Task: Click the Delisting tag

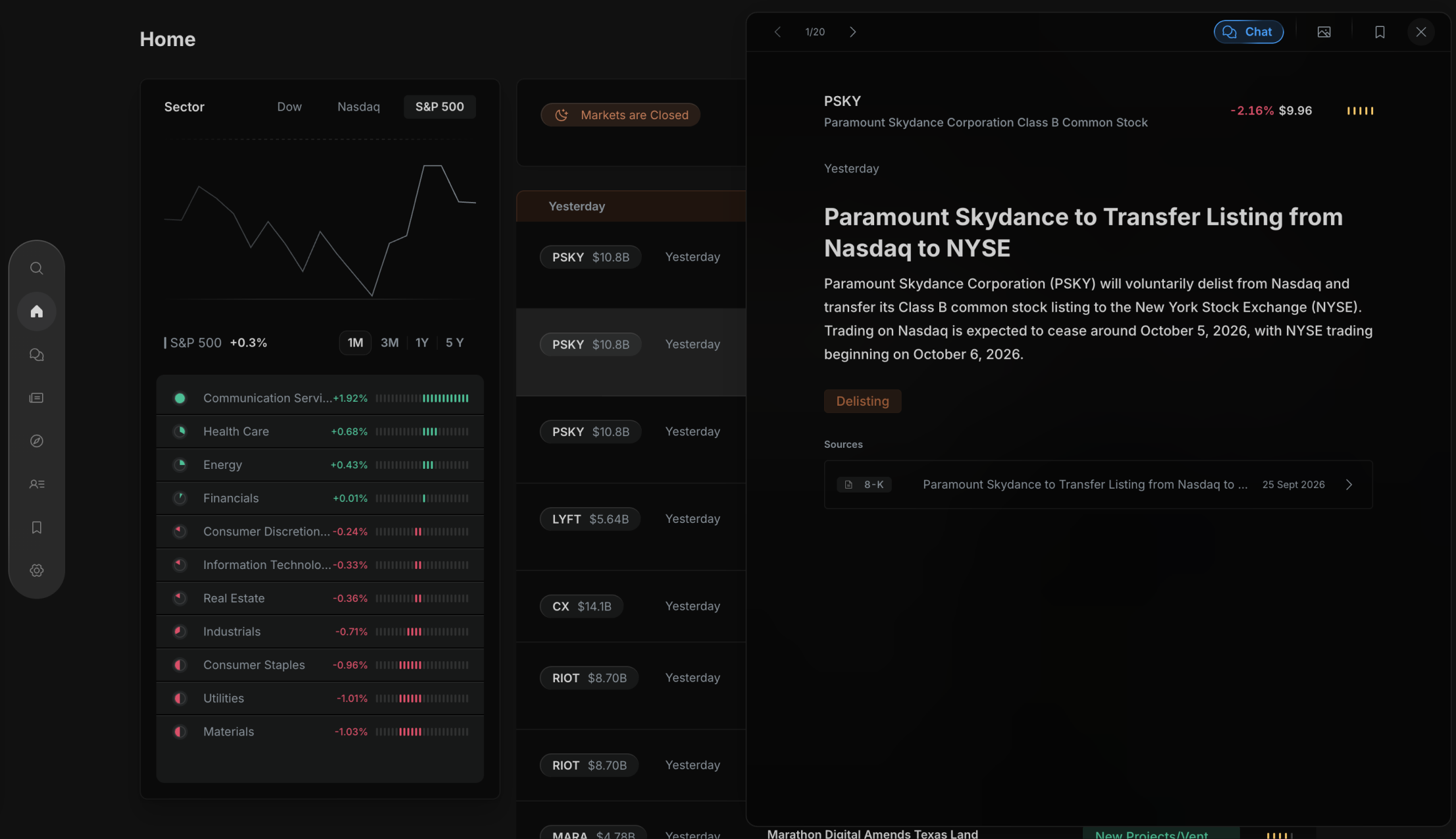Action: tap(862, 401)
